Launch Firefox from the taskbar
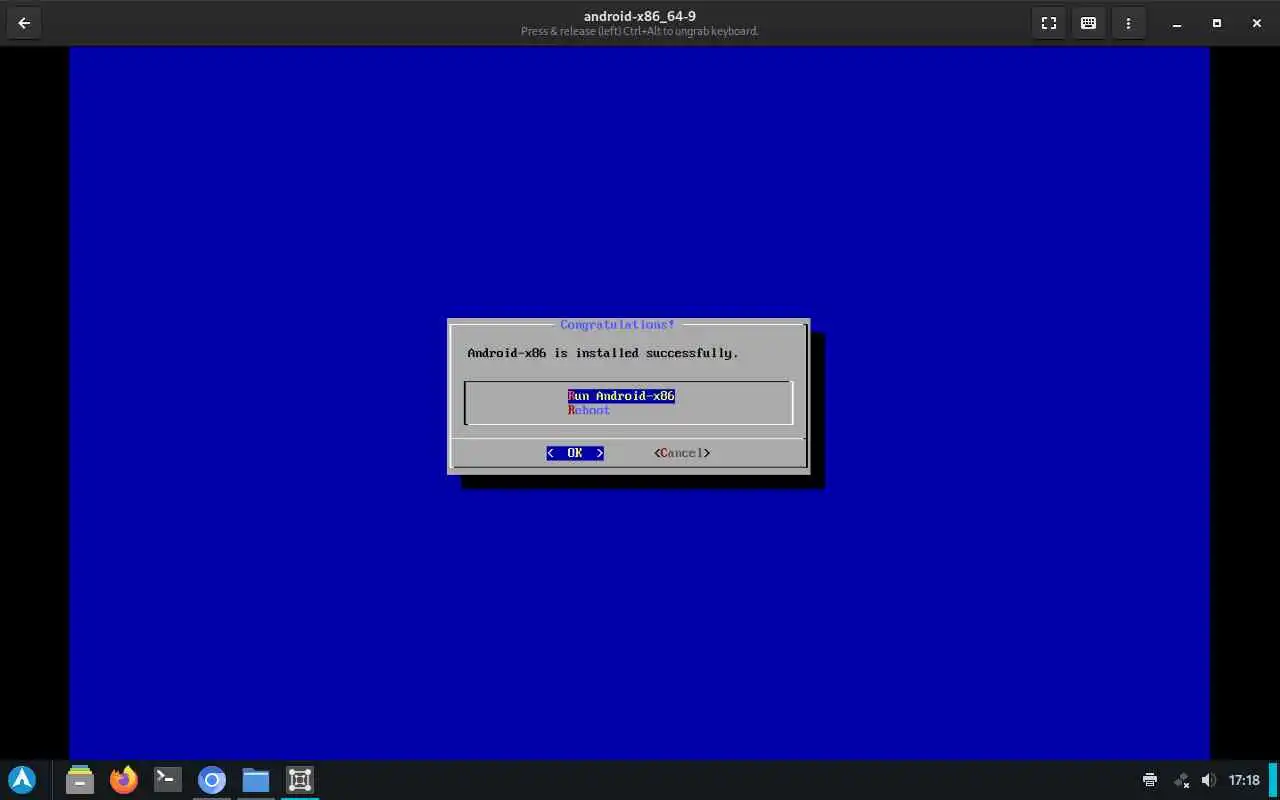 (x=124, y=780)
